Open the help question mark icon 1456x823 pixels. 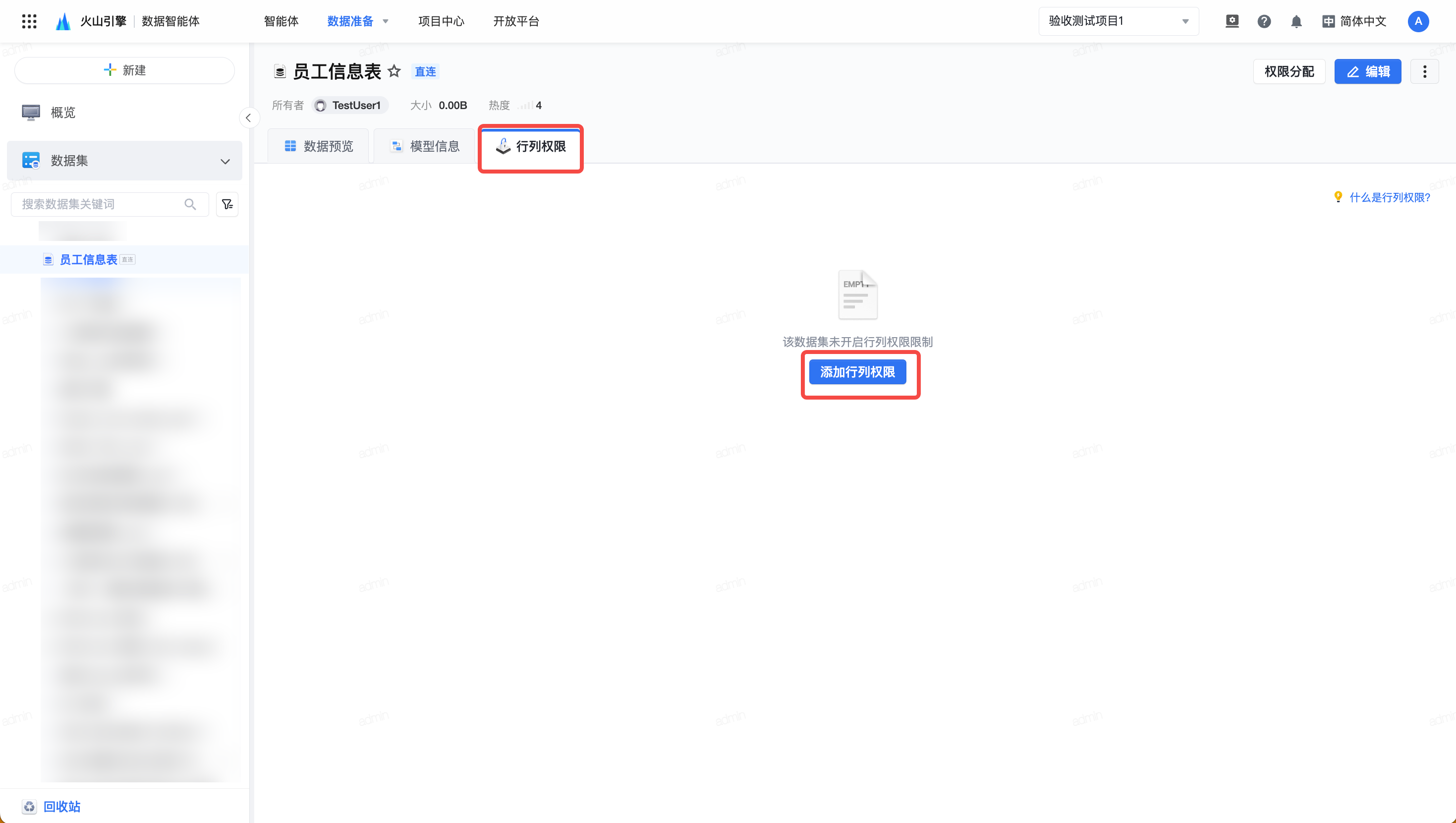1264,21
